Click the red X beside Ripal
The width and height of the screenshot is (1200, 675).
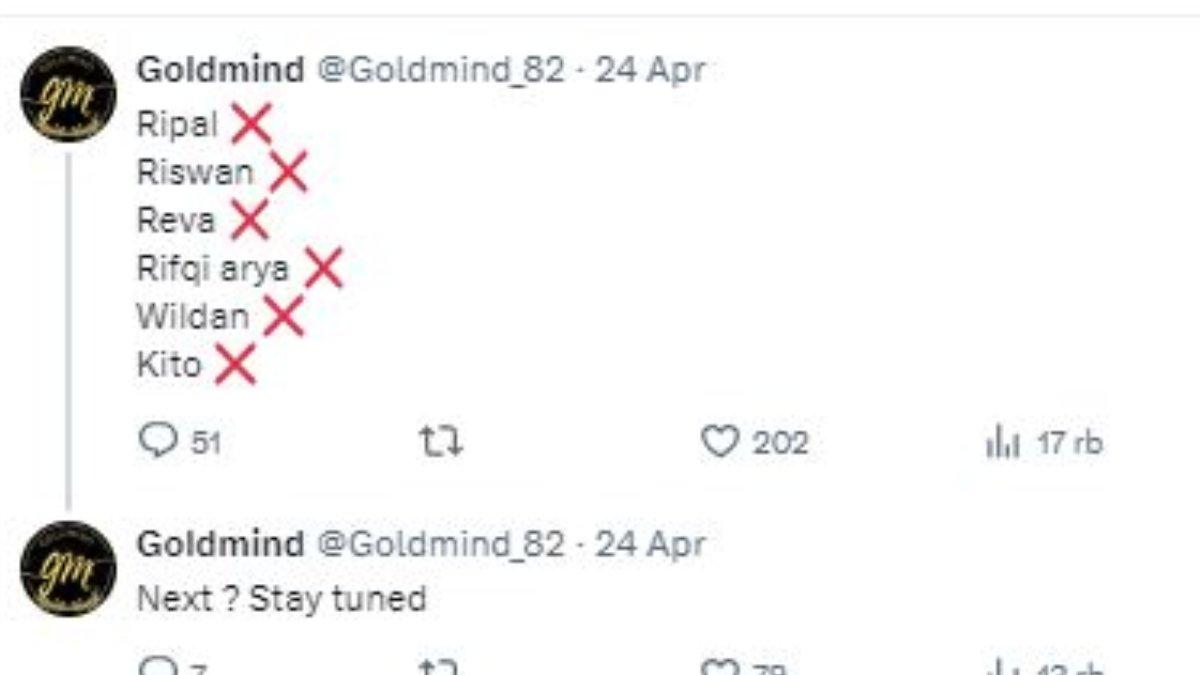[x=251, y=125]
